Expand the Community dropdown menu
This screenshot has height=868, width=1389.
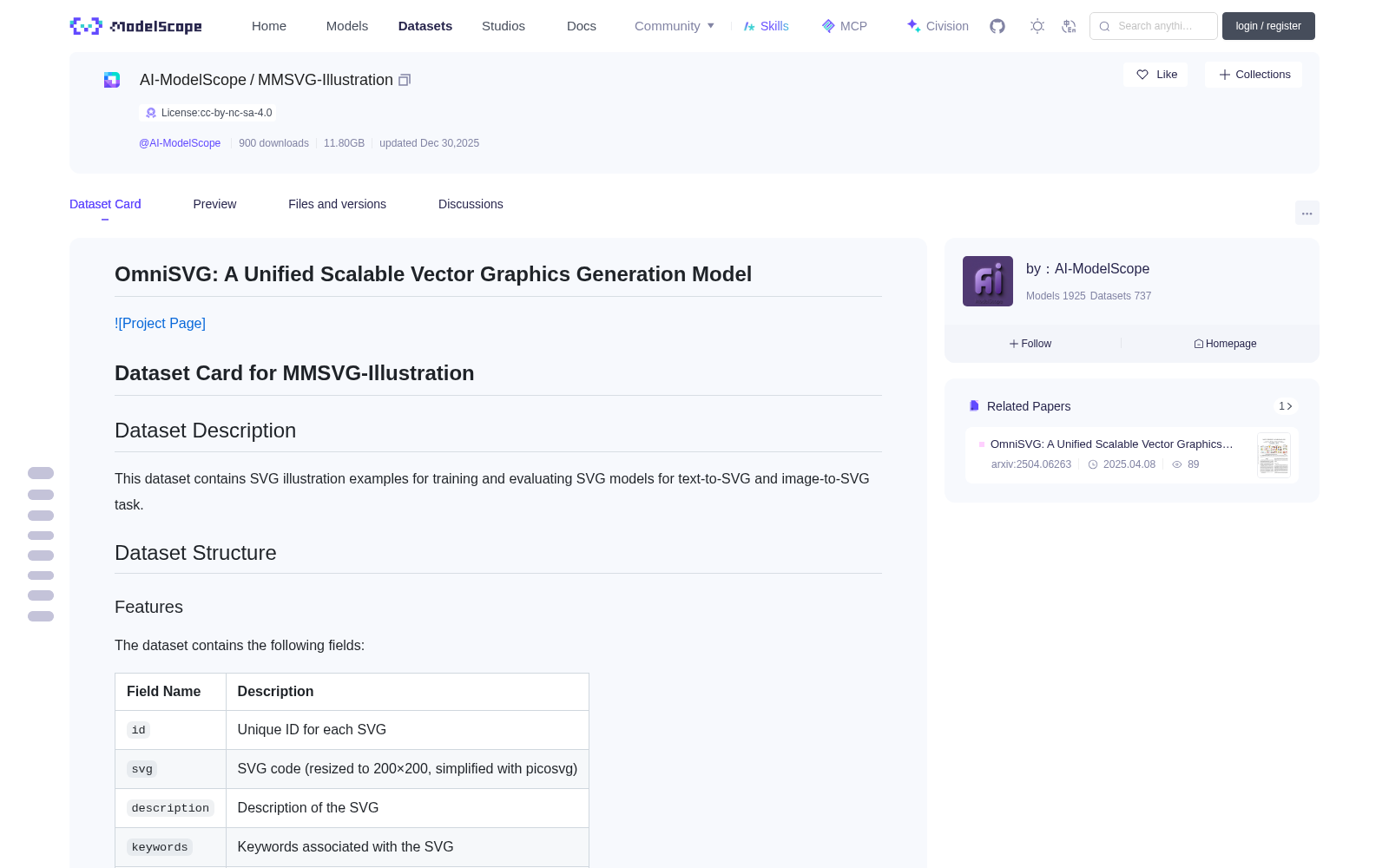[675, 26]
